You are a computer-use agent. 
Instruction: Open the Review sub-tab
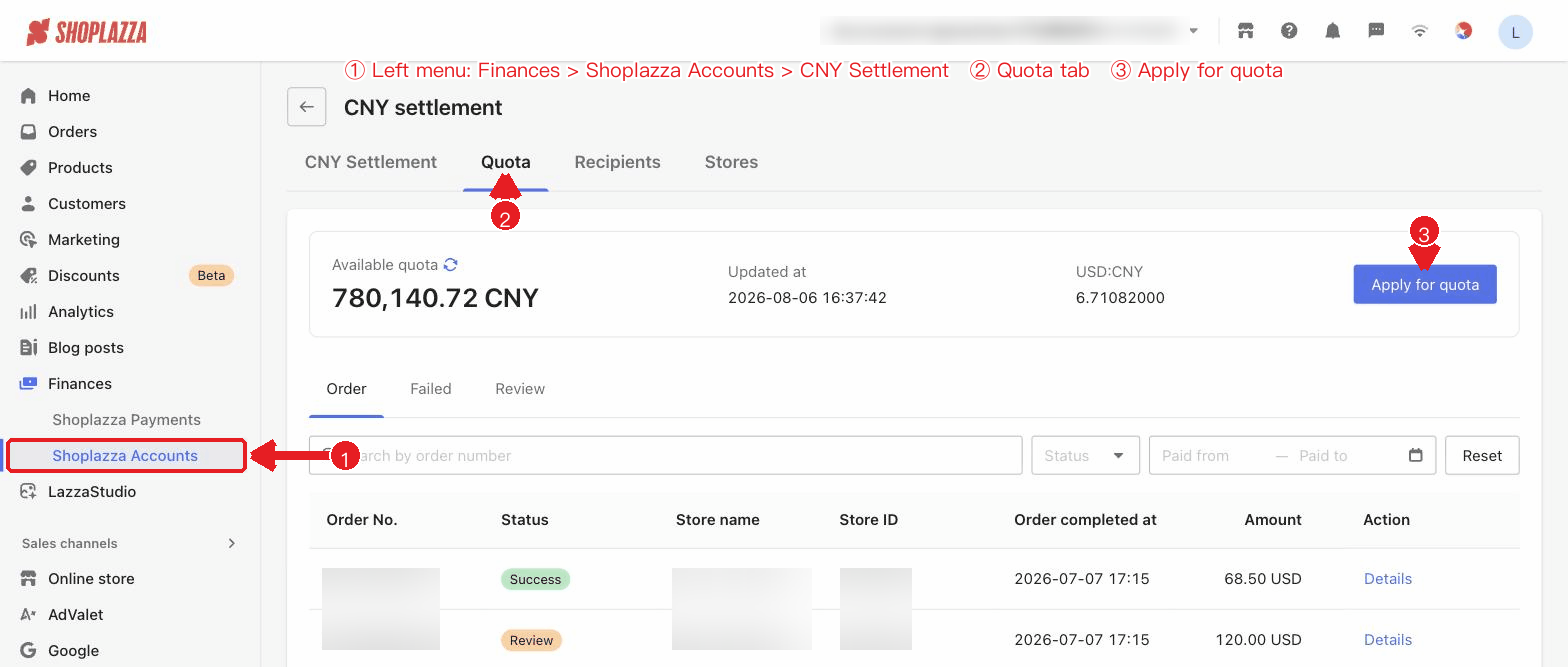pos(520,389)
